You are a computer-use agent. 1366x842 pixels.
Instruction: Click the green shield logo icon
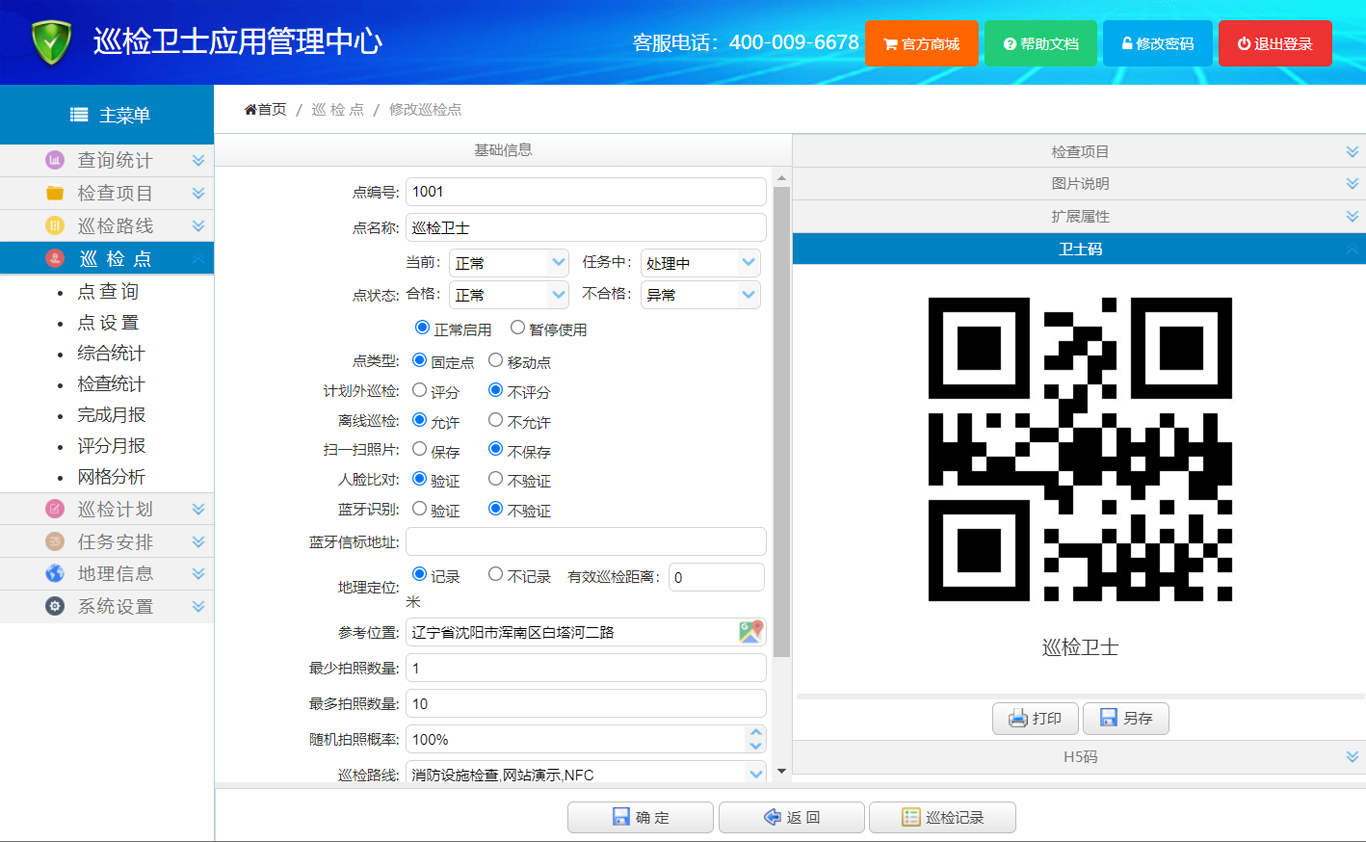click(51, 43)
